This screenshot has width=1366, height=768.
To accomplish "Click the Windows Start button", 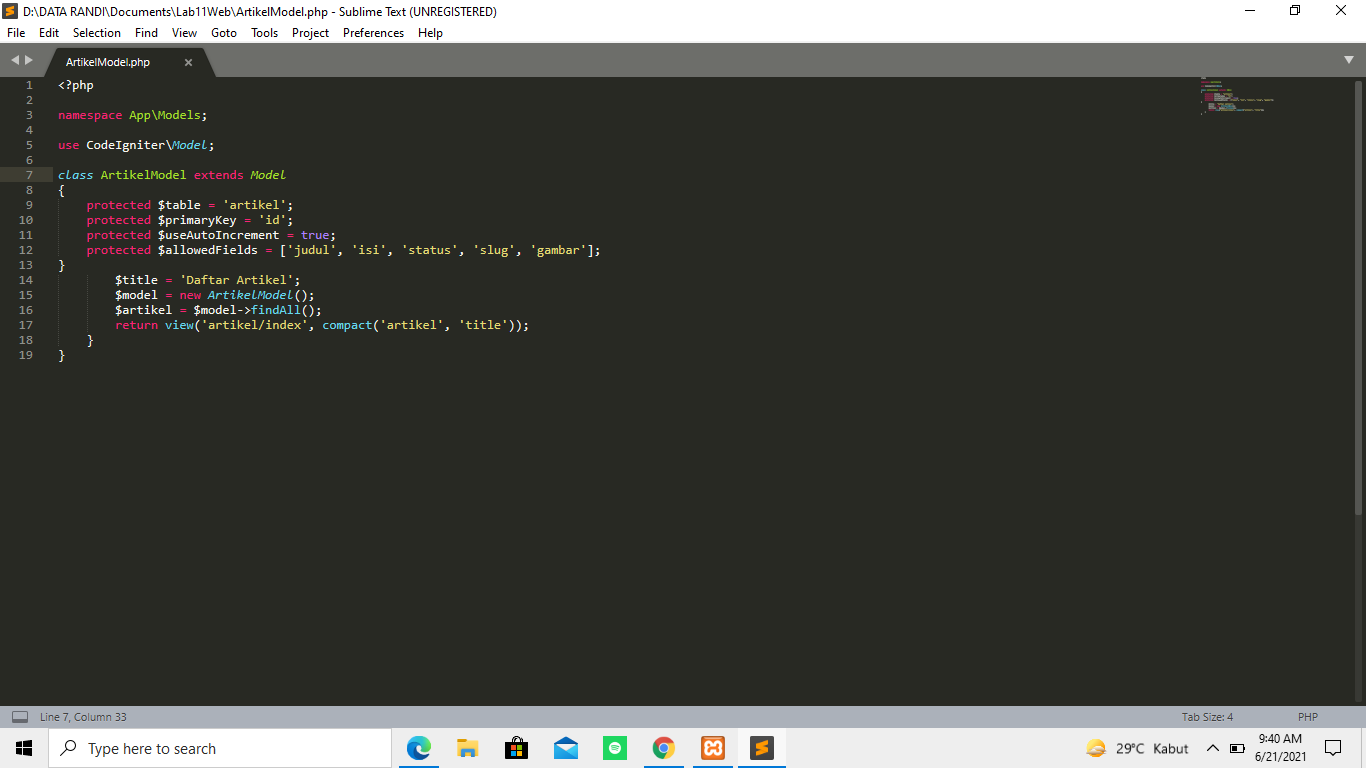I will click(x=23, y=748).
